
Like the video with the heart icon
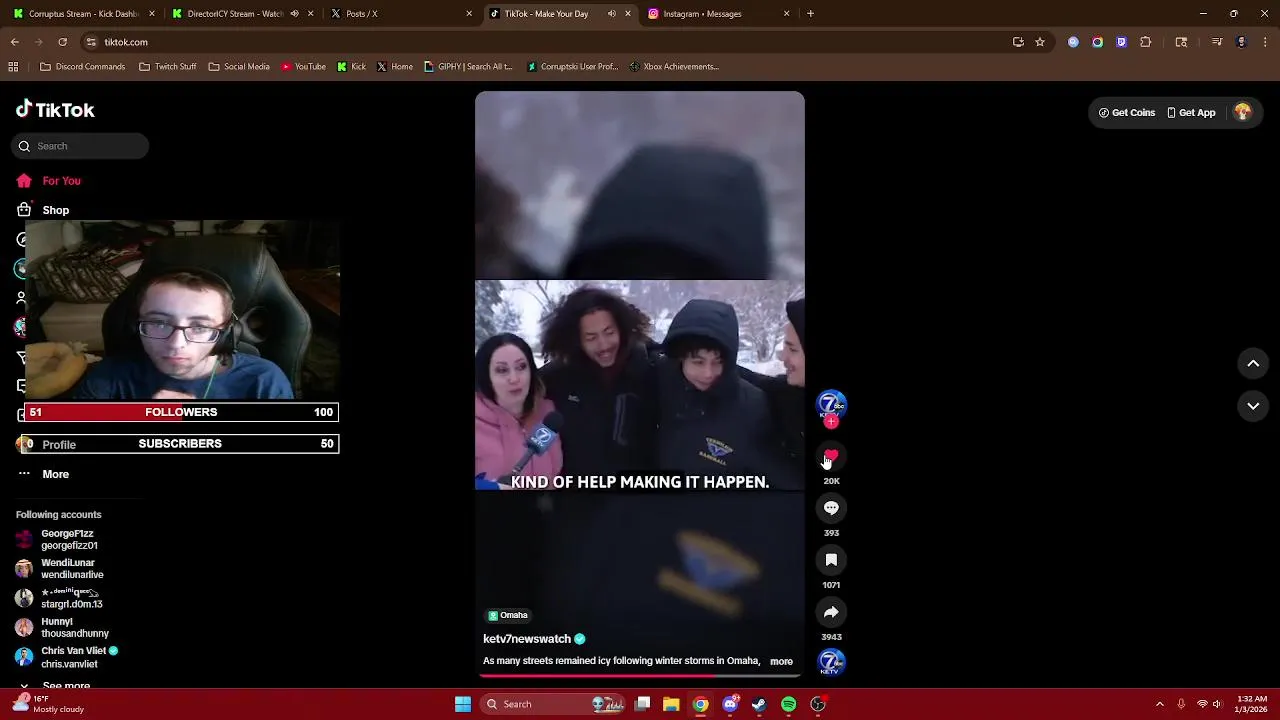coord(831,457)
